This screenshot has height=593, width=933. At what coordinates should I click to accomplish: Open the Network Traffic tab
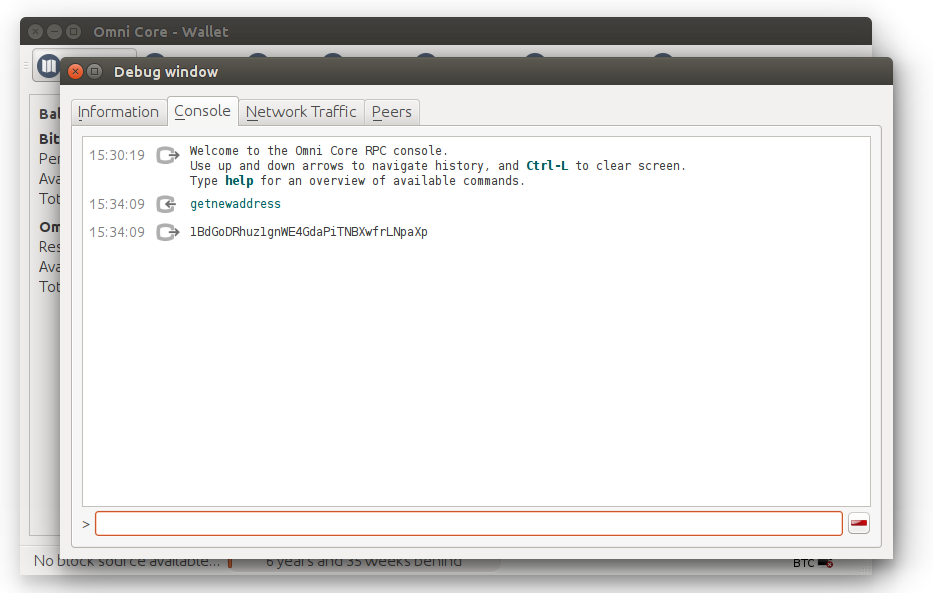[301, 112]
